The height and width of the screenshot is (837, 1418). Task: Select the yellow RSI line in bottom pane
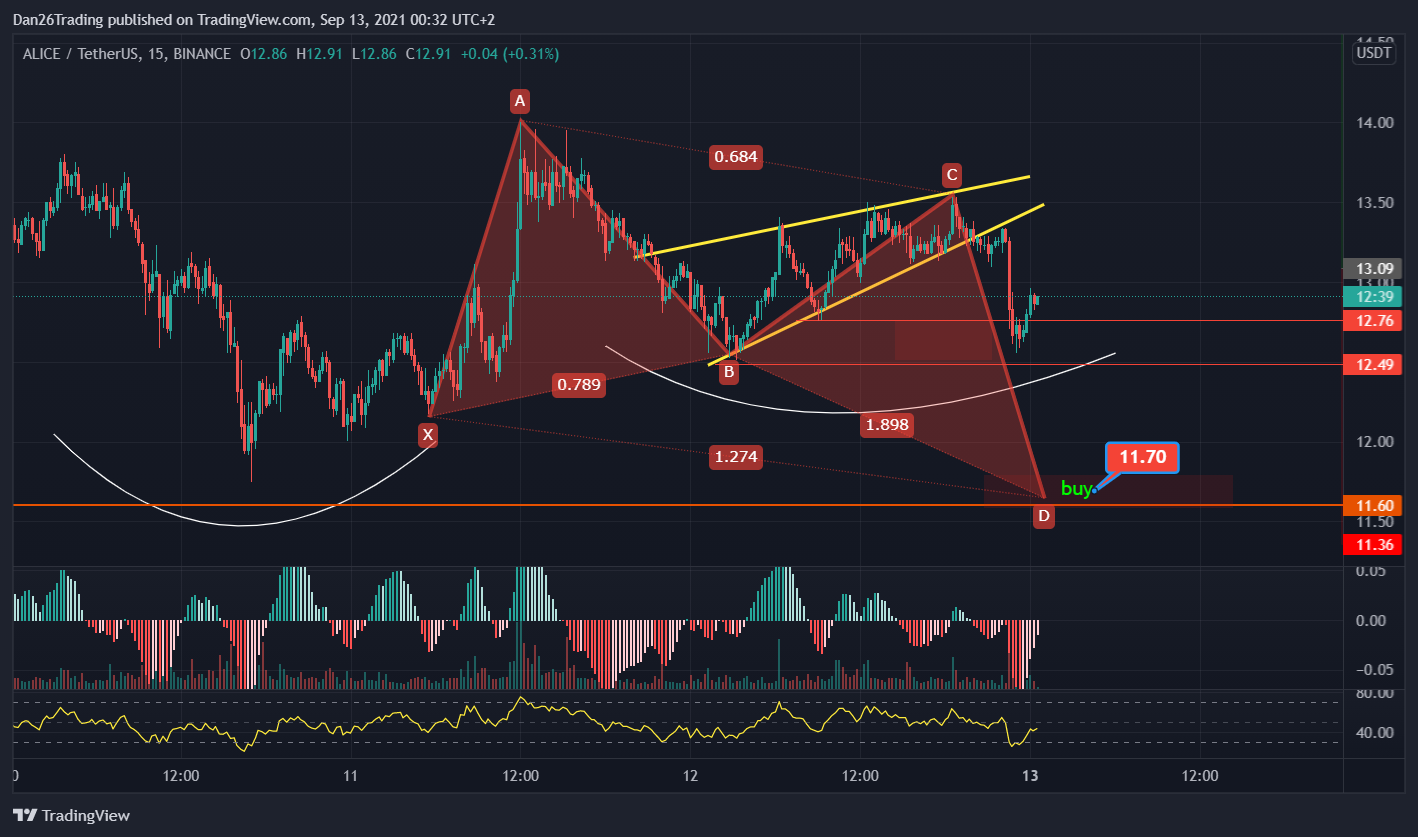526,721
